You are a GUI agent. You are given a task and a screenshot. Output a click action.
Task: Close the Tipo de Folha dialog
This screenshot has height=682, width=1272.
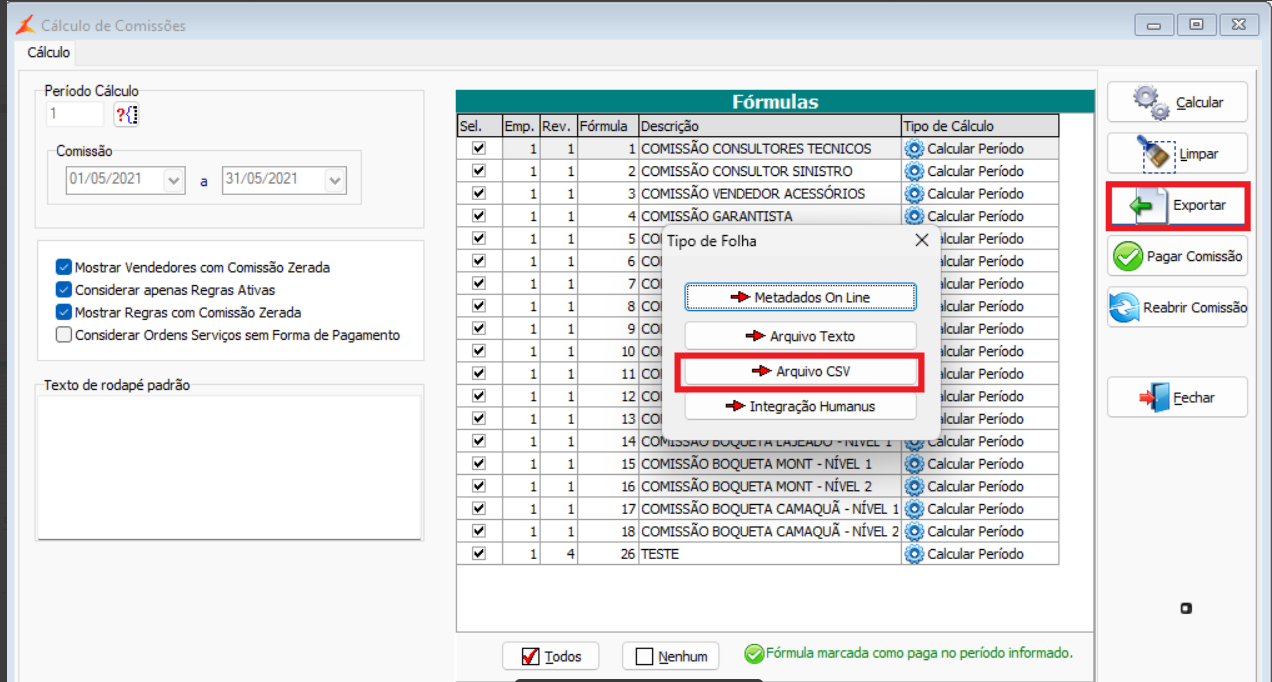click(921, 240)
